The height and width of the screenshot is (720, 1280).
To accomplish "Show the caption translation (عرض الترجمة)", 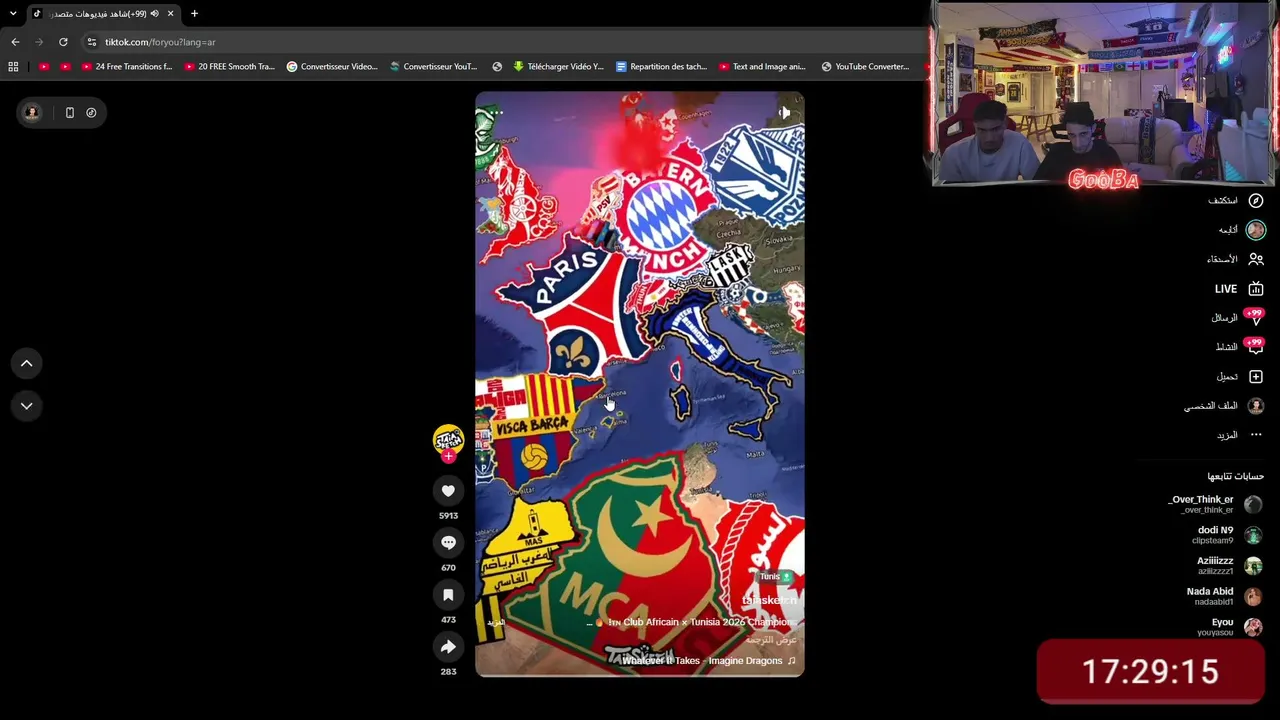I will pos(772,640).
